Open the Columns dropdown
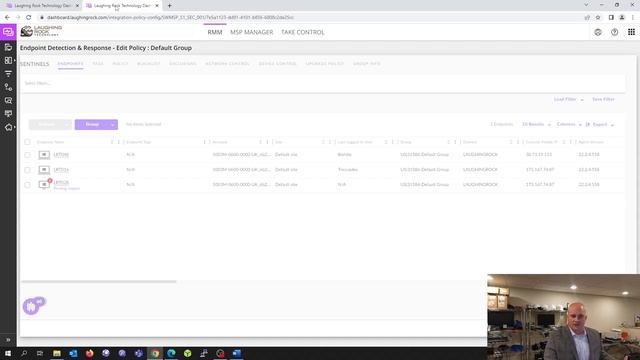This screenshot has height=360, width=640. point(569,124)
